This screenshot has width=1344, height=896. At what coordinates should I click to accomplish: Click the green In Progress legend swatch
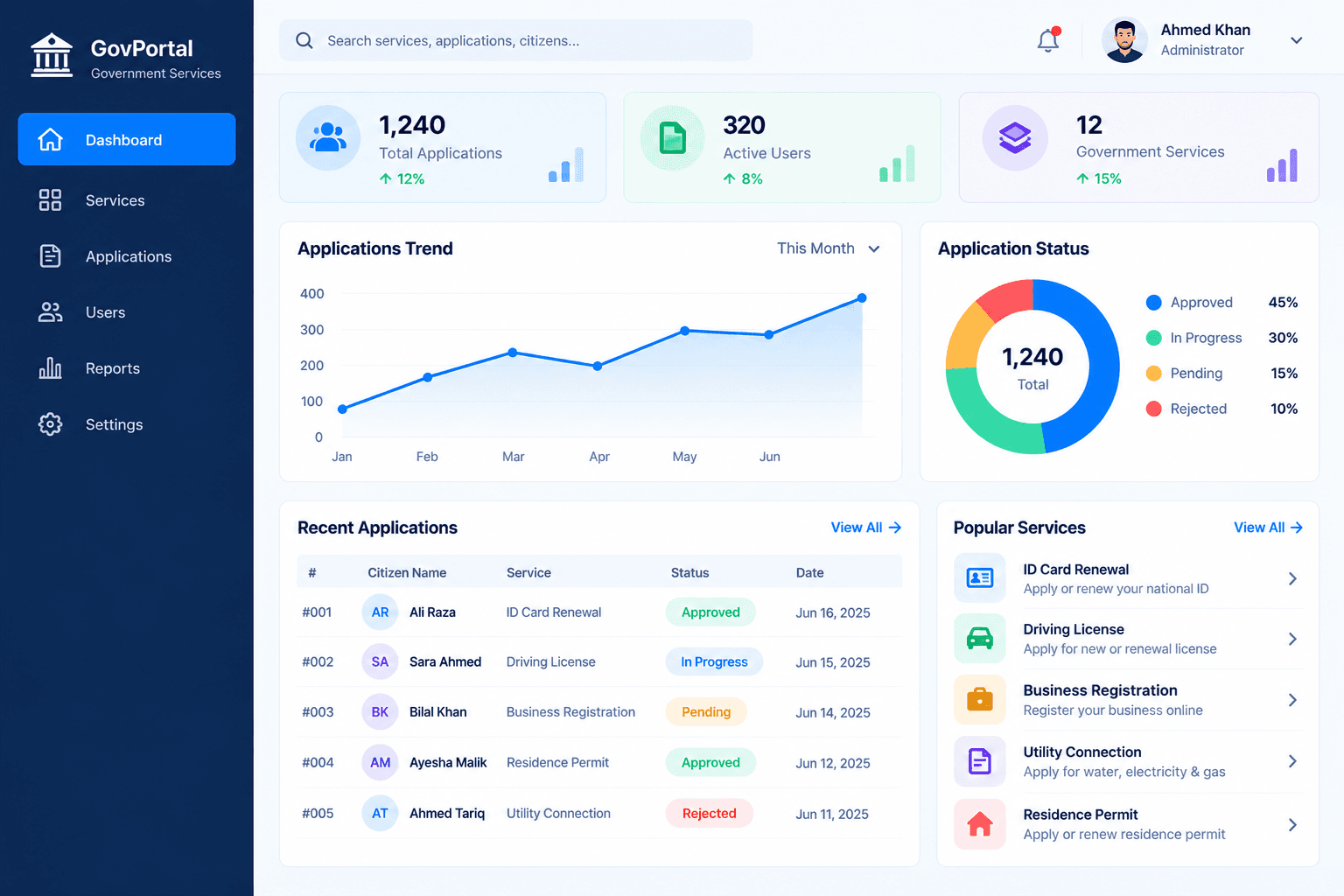click(1154, 338)
